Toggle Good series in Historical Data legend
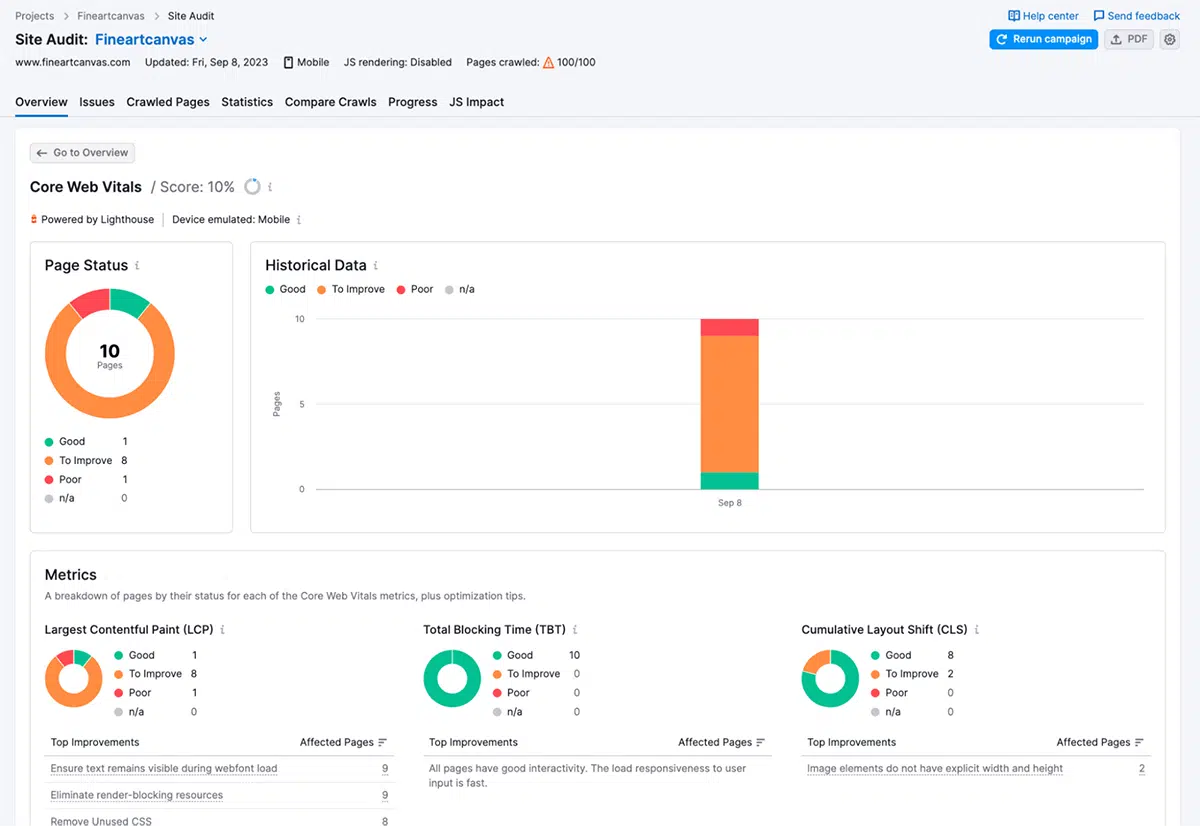 click(x=285, y=289)
